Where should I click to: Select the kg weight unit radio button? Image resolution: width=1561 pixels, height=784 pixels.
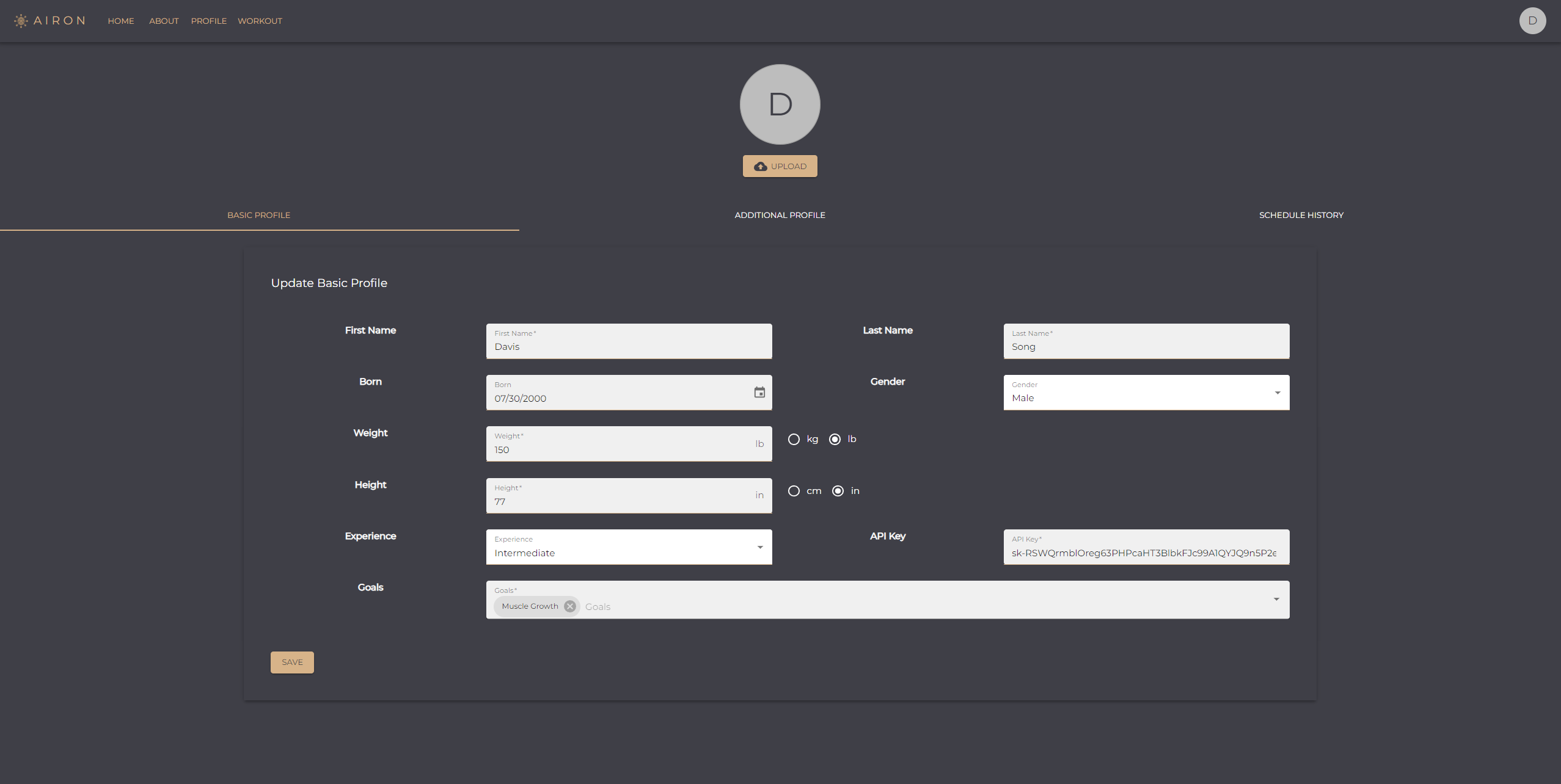point(794,439)
